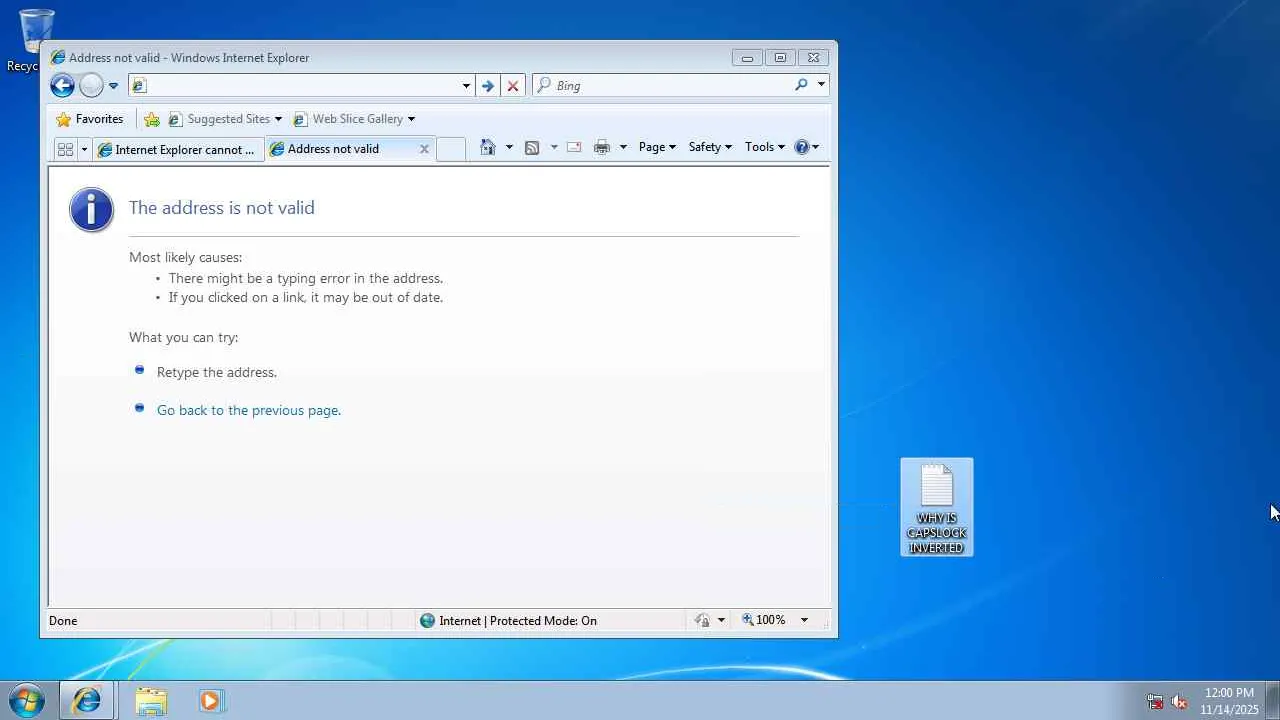Open the Safety menu
1280x720 pixels.
point(710,147)
